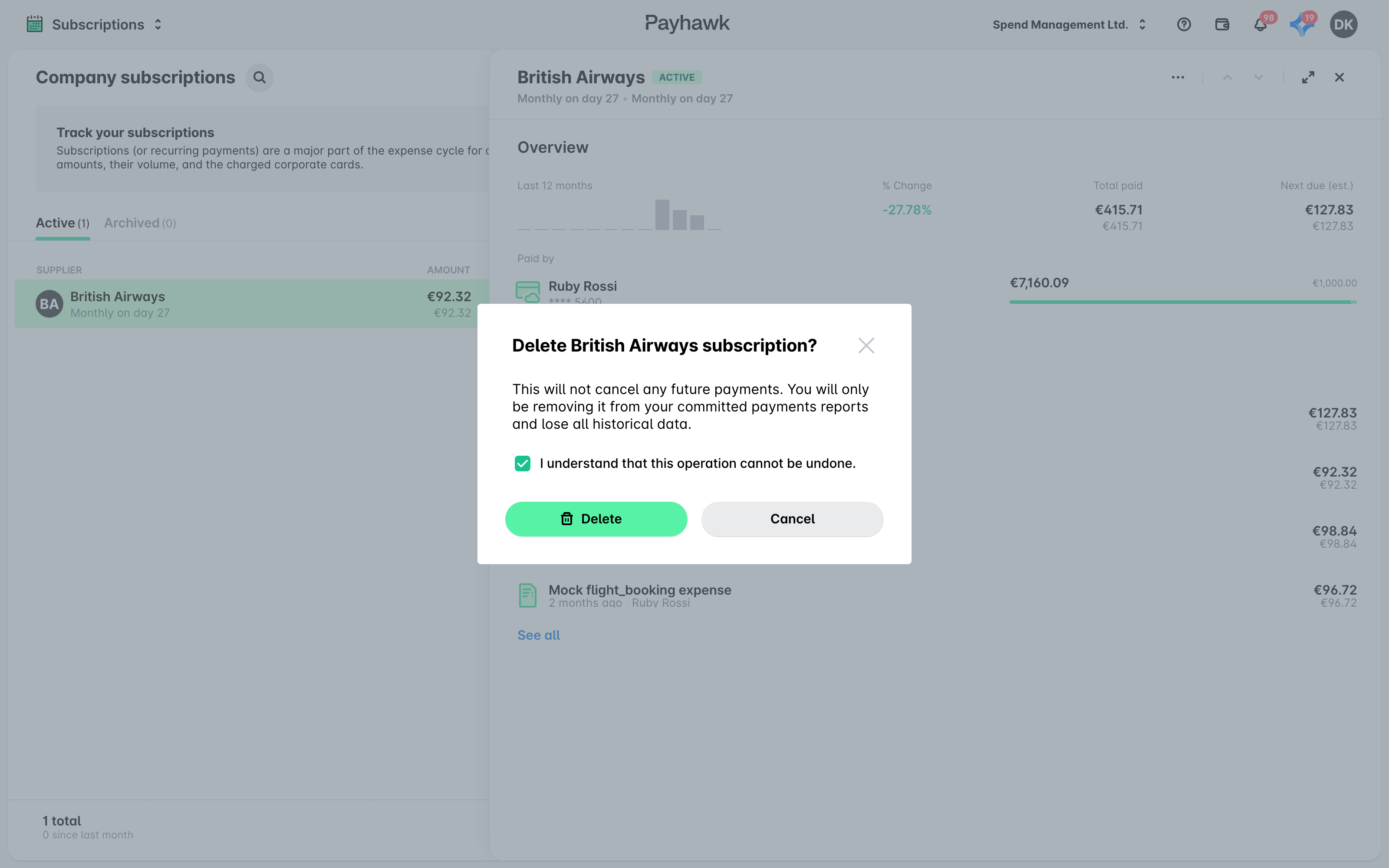Image resolution: width=1389 pixels, height=868 pixels.
Task: Click the SUPPLIER column header
Action: [x=59, y=270]
